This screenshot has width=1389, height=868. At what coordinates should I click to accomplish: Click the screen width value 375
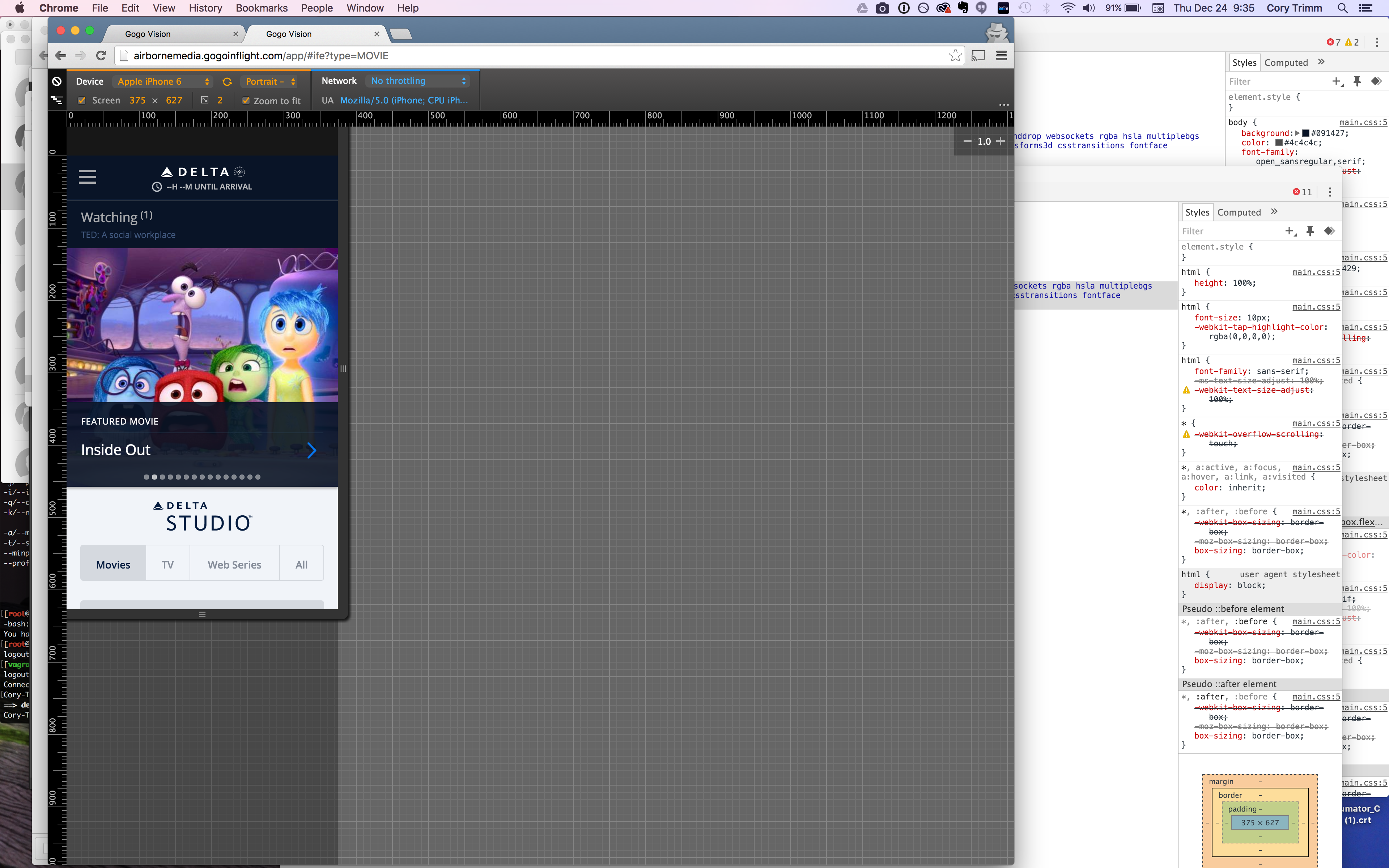coord(137,101)
